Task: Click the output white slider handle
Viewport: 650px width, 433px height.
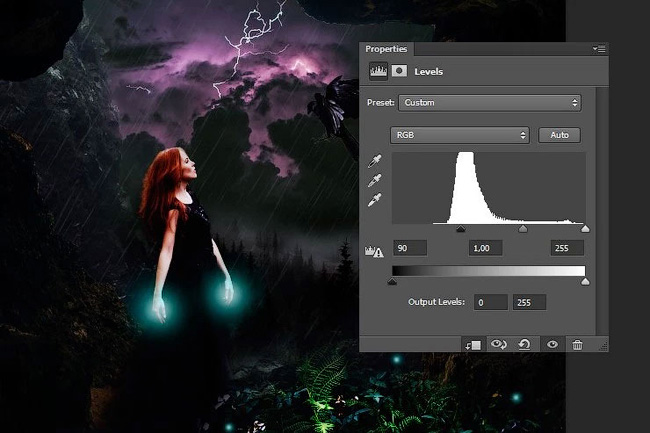Action: (x=585, y=282)
